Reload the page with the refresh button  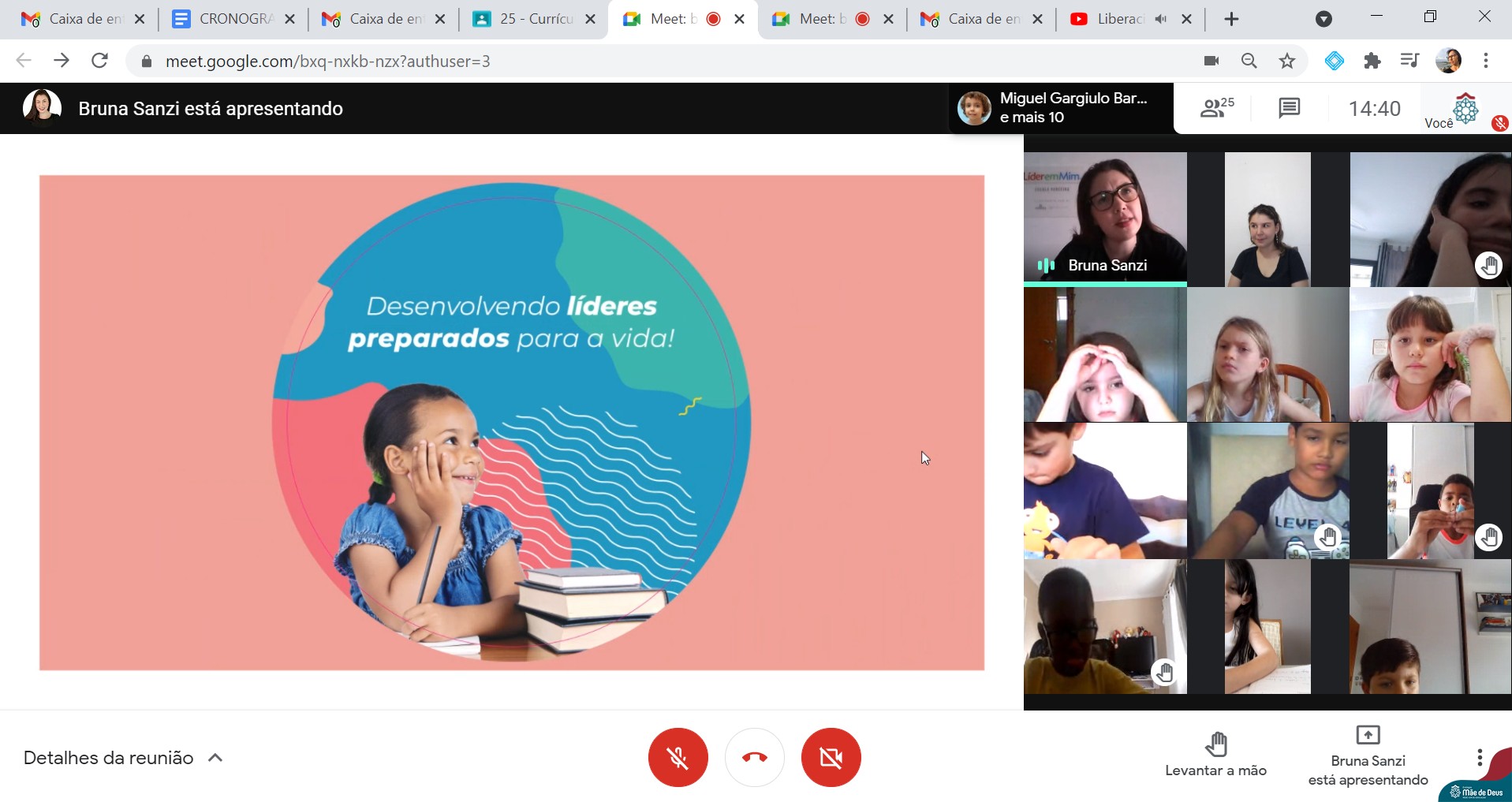99,61
